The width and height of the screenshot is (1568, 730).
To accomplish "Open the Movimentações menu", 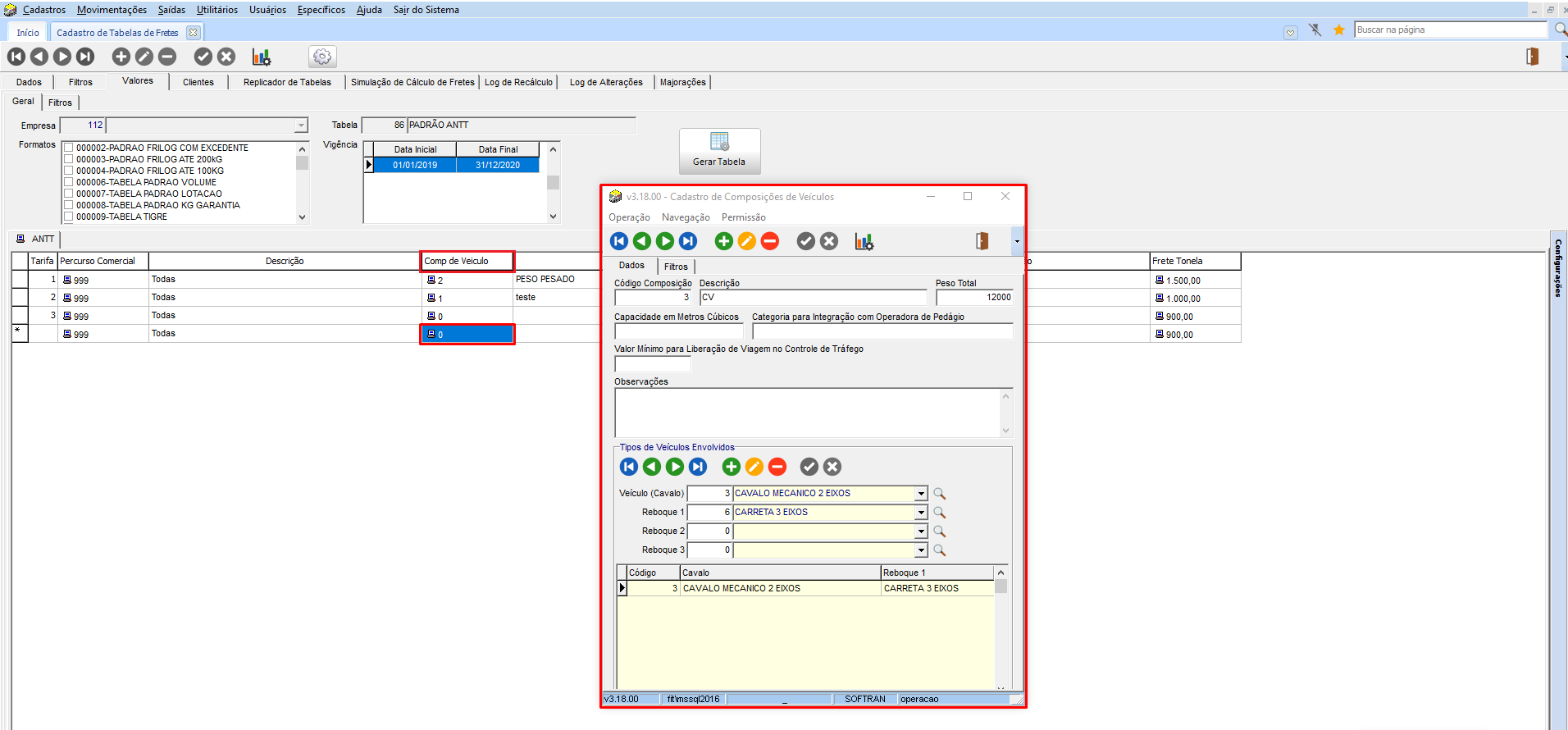I will click(x=112, y=10).
